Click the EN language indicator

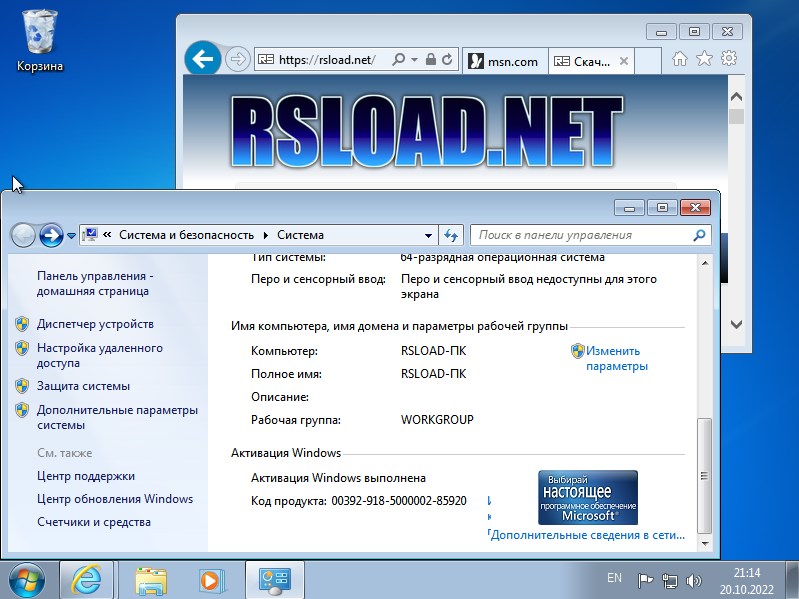(x=614, y=578)
